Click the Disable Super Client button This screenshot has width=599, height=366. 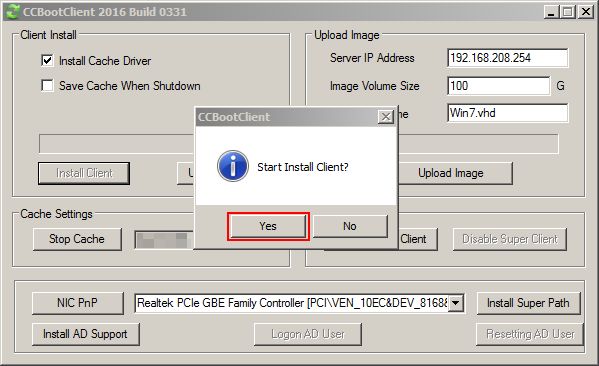[x=510, y=239]
